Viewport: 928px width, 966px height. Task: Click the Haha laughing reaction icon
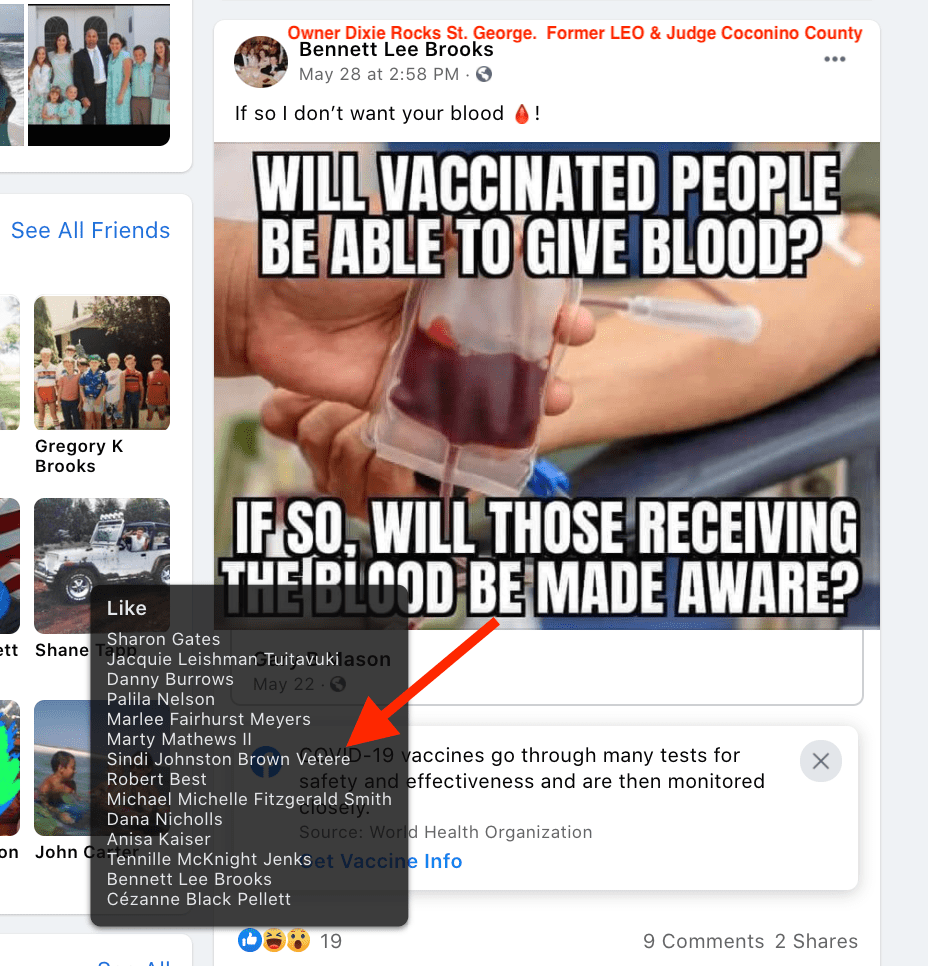tap(274, 940)
